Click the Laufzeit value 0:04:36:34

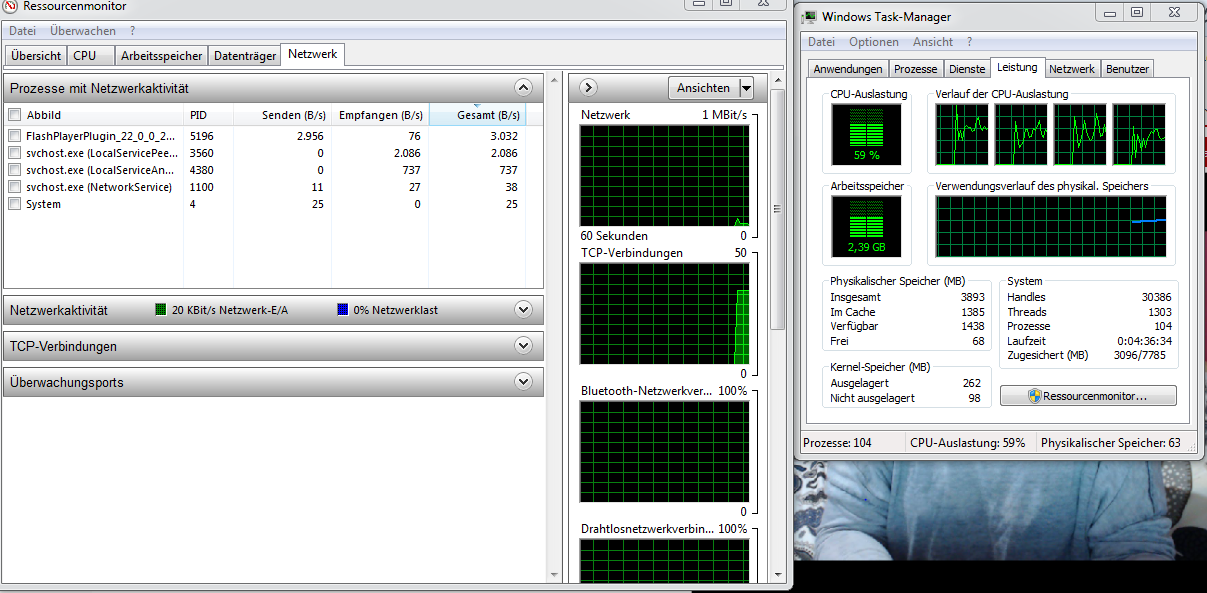pyautogui.click(x=1144, y=340)
